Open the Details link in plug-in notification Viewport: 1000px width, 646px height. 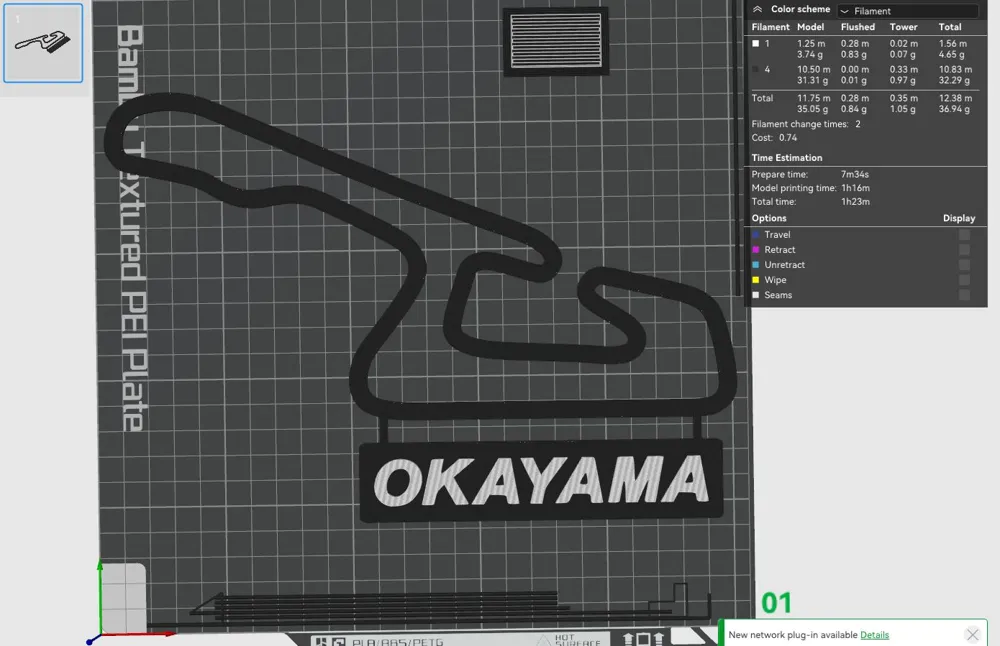coord(874,635)
